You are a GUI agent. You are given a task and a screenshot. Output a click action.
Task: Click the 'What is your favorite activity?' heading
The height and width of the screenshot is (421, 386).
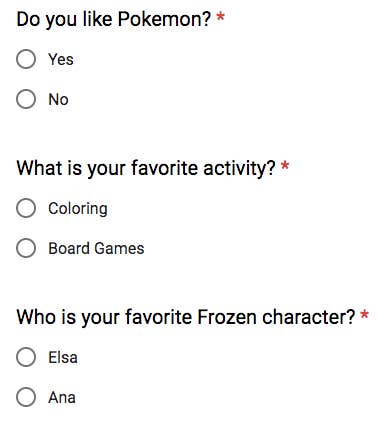[146, 168]
